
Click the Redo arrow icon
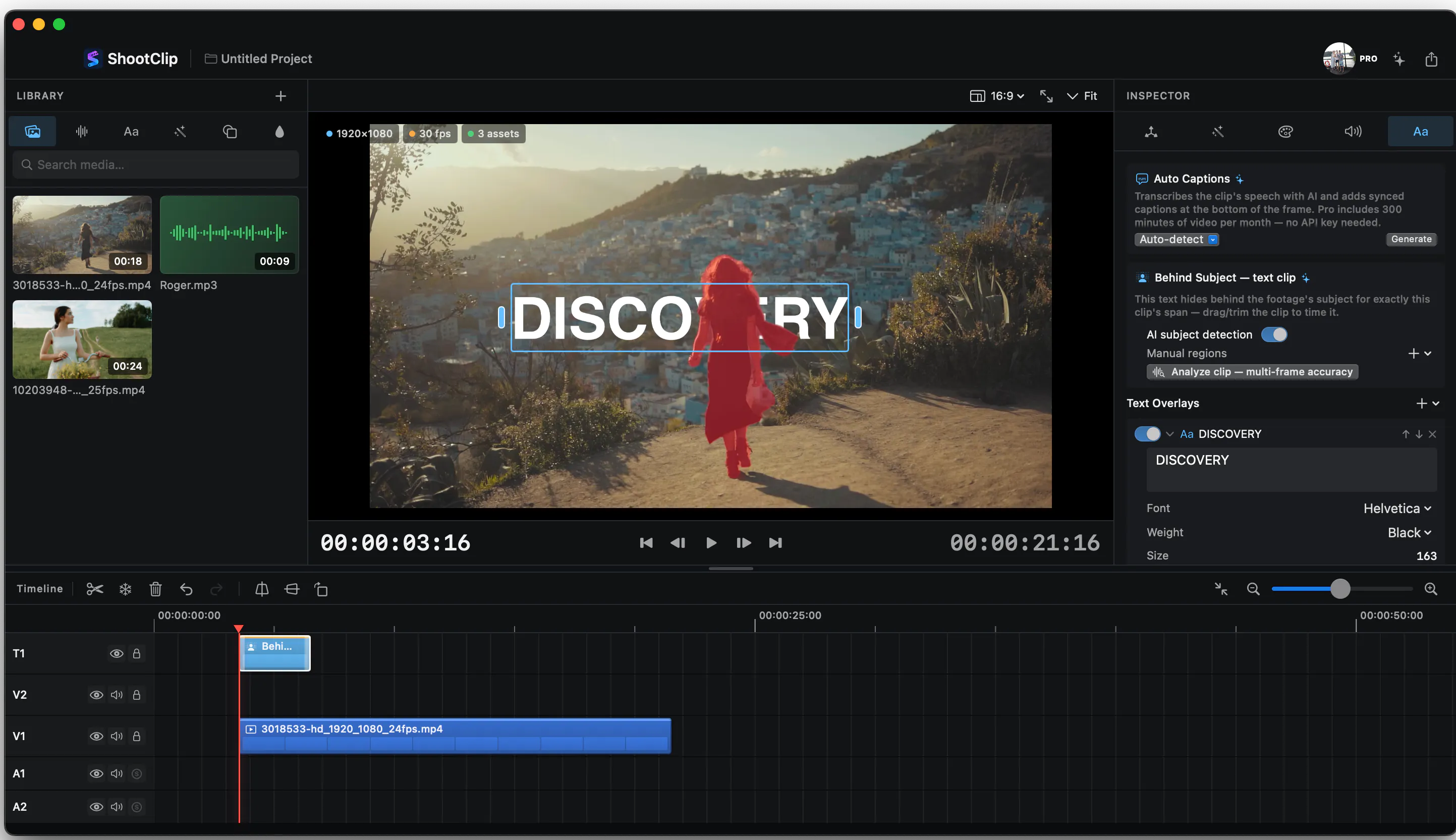(216, 589)
